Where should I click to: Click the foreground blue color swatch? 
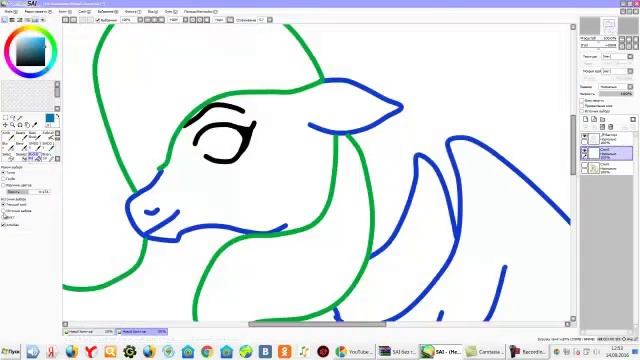[50, 118]
